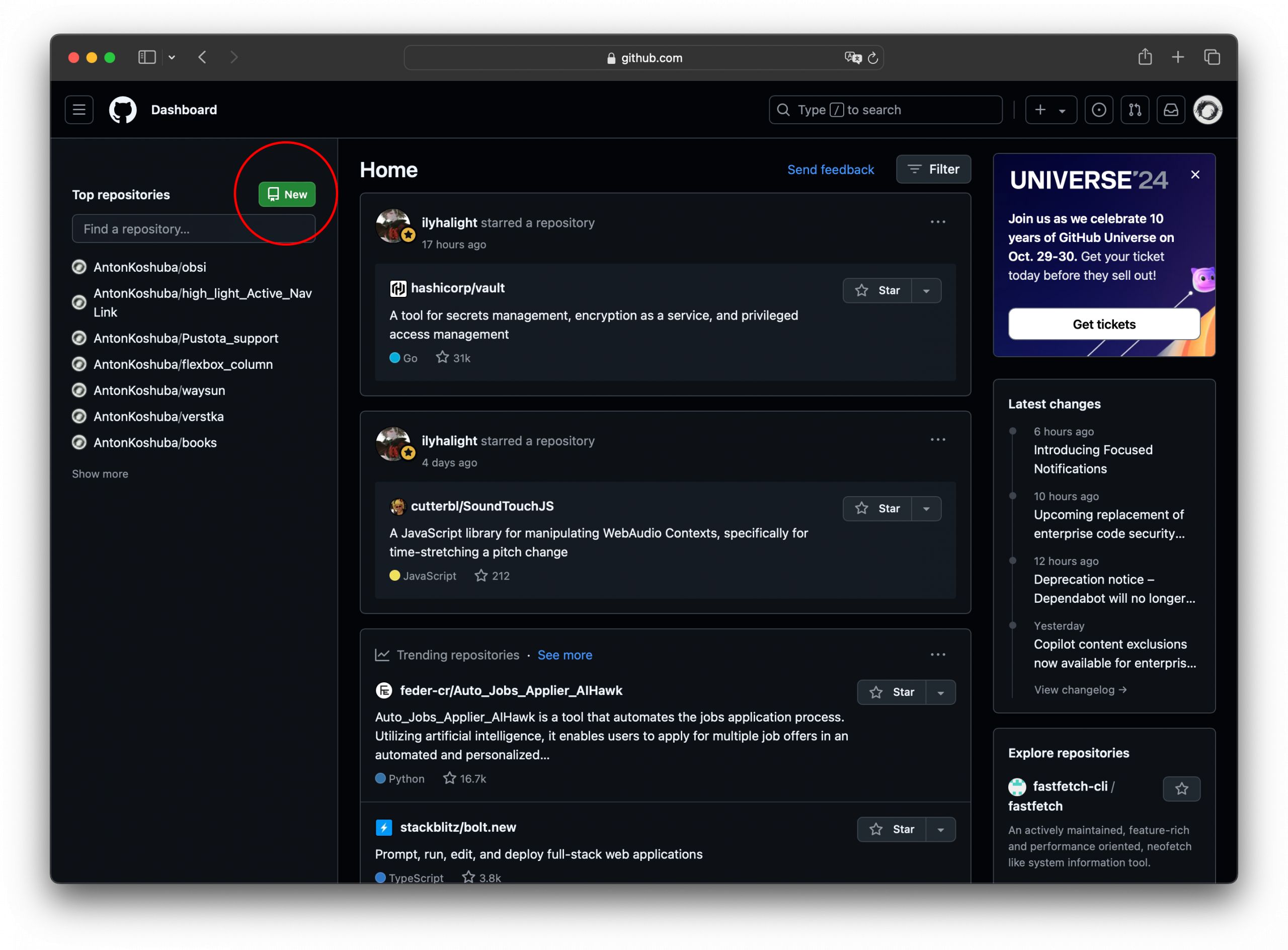
Task: Expand star list dropdown for SoundTouchJS
Action: (x=926, y=509)
